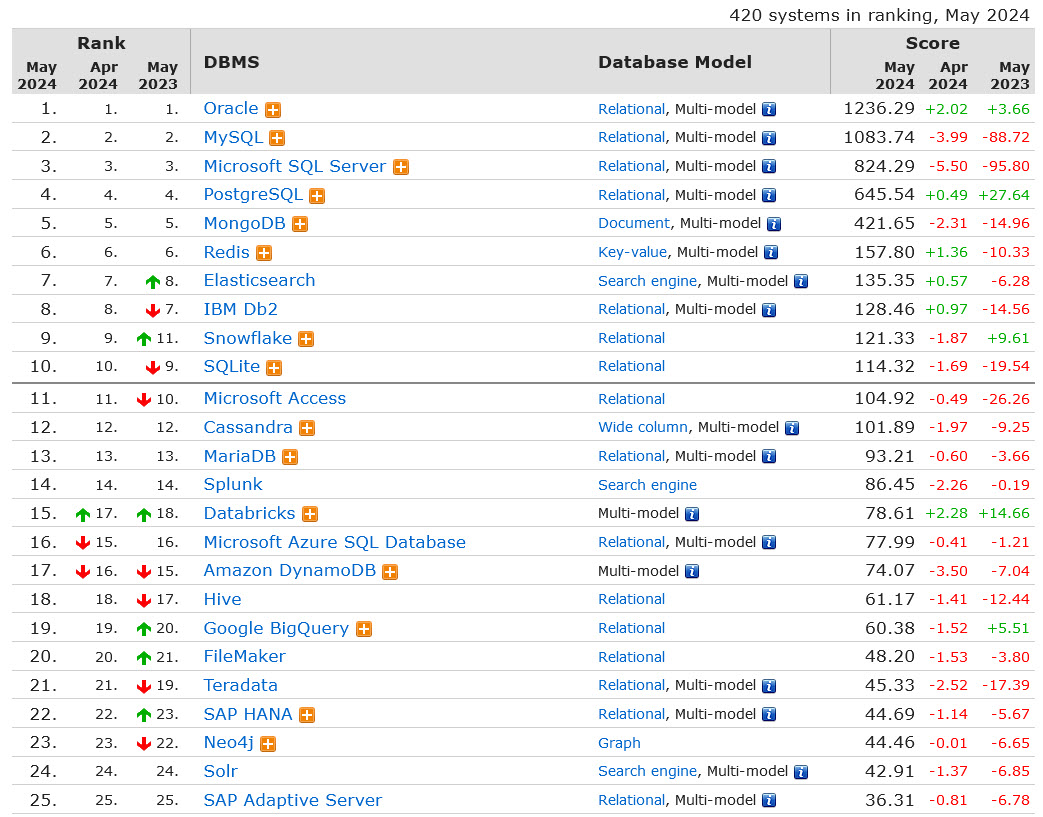Expand MySQL using its plus icon
The image size is (1043, 817).
(276, 137)
